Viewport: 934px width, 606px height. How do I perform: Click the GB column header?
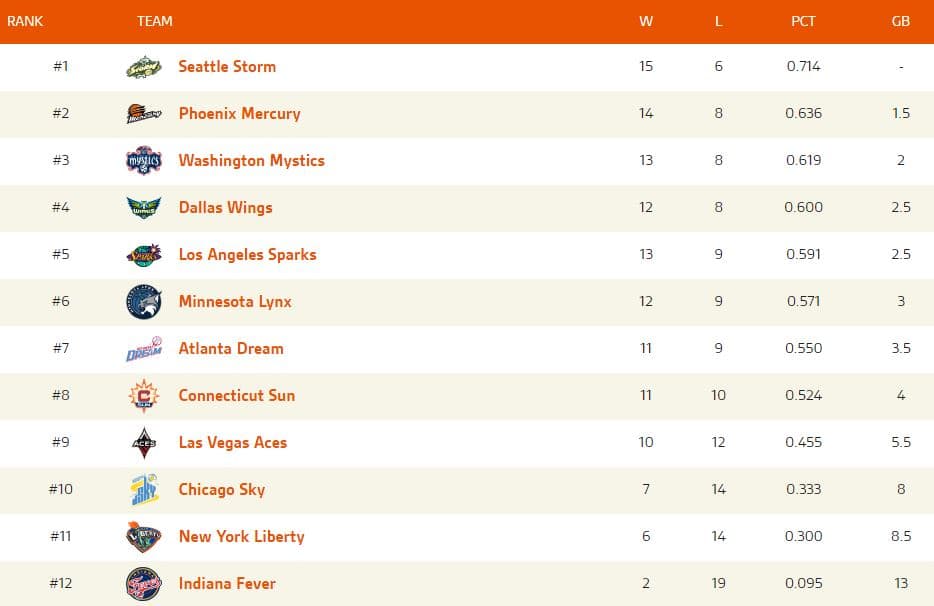pos(900,21)
